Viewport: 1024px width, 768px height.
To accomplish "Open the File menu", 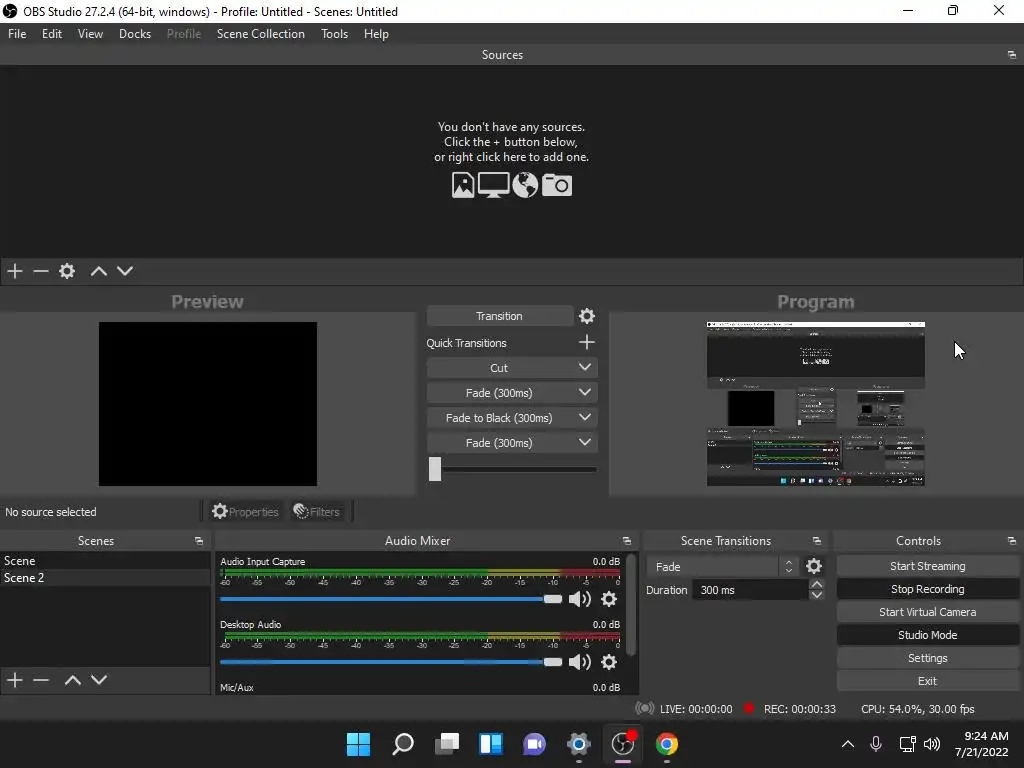I will (17, 34).
